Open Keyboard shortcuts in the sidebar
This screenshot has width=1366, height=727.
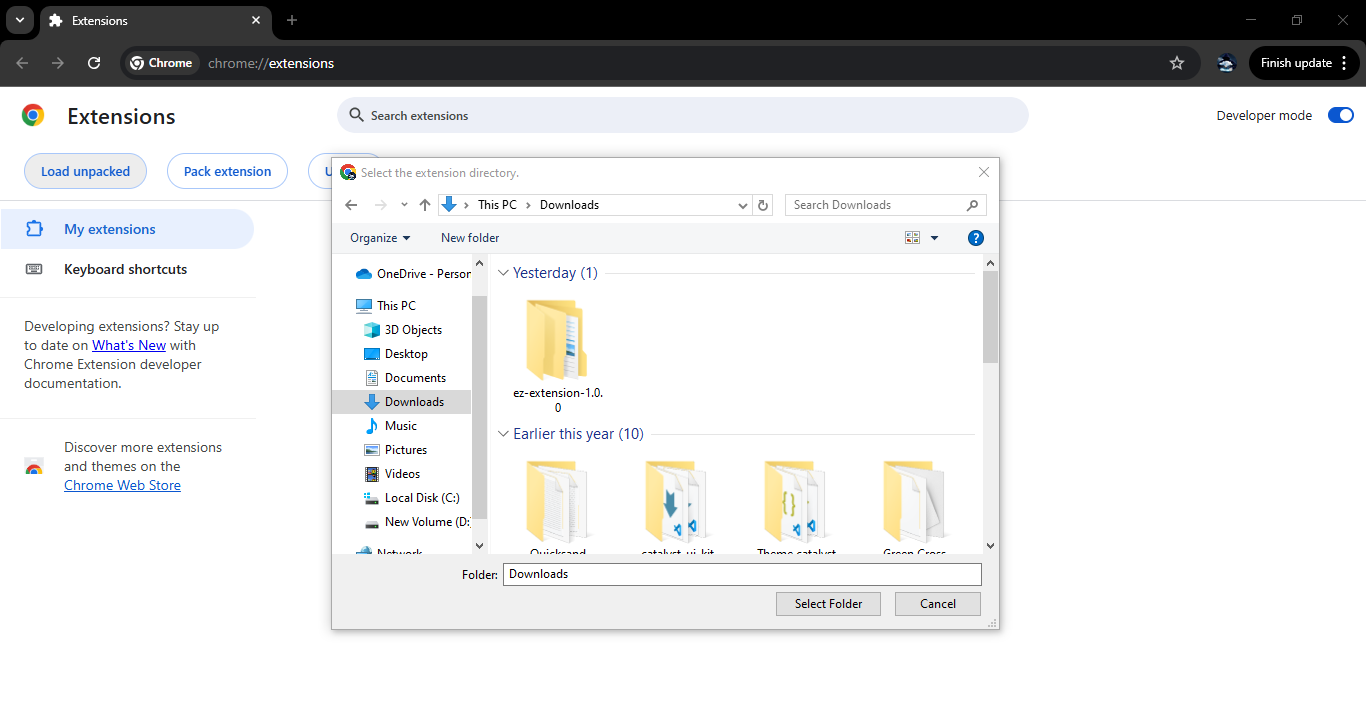[x=125, y=269]
